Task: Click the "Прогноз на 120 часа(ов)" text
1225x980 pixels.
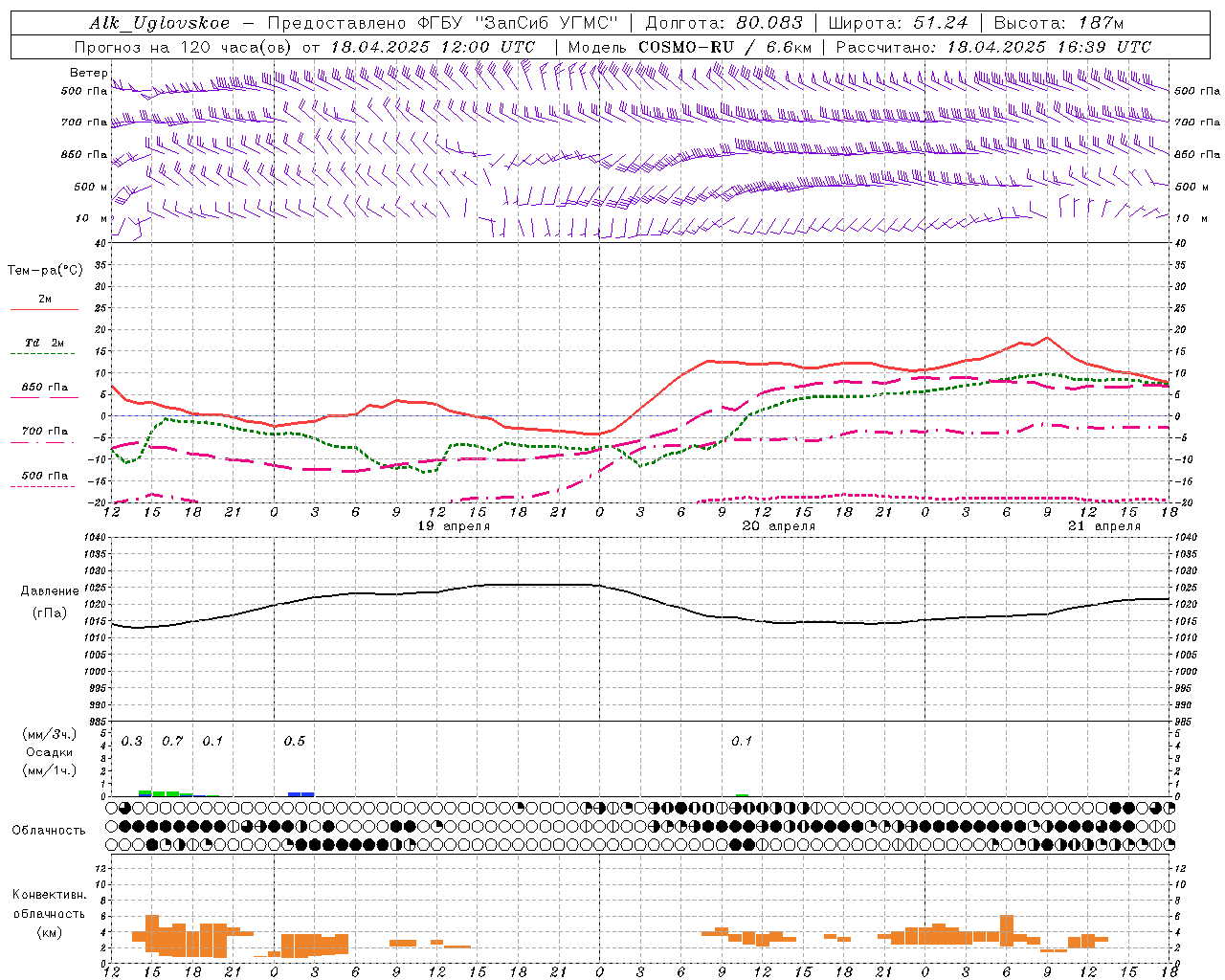Action: coord(183,47)
